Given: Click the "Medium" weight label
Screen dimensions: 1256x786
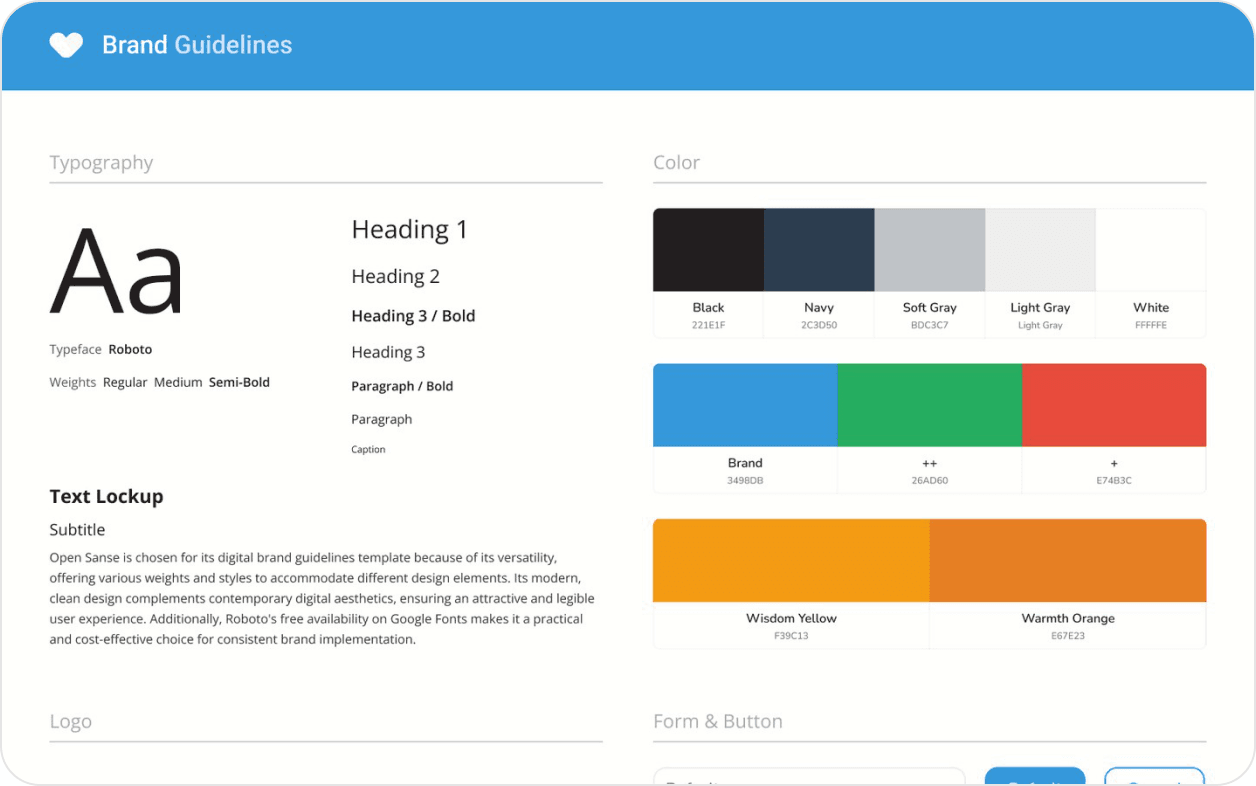Looking at the screenshot, I should [x=178, y=382].
